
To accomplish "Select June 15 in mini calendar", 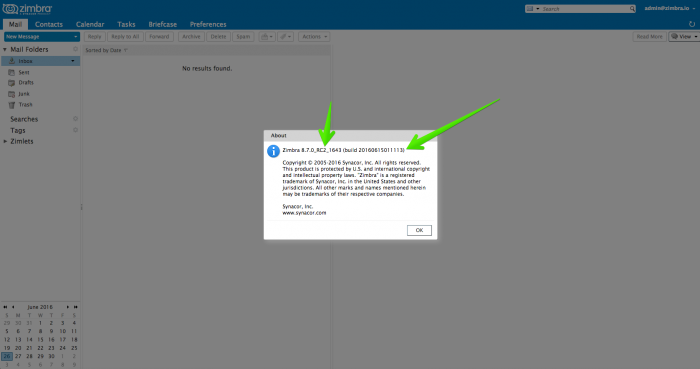I will tap(40, 340).
